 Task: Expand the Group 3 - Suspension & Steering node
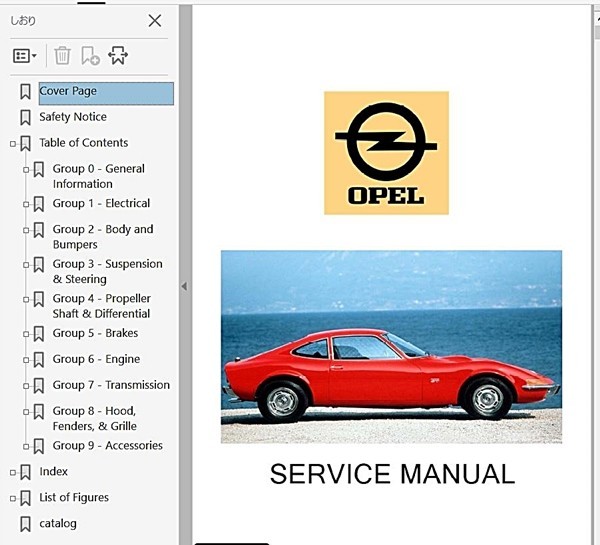(x=26, y=265)
